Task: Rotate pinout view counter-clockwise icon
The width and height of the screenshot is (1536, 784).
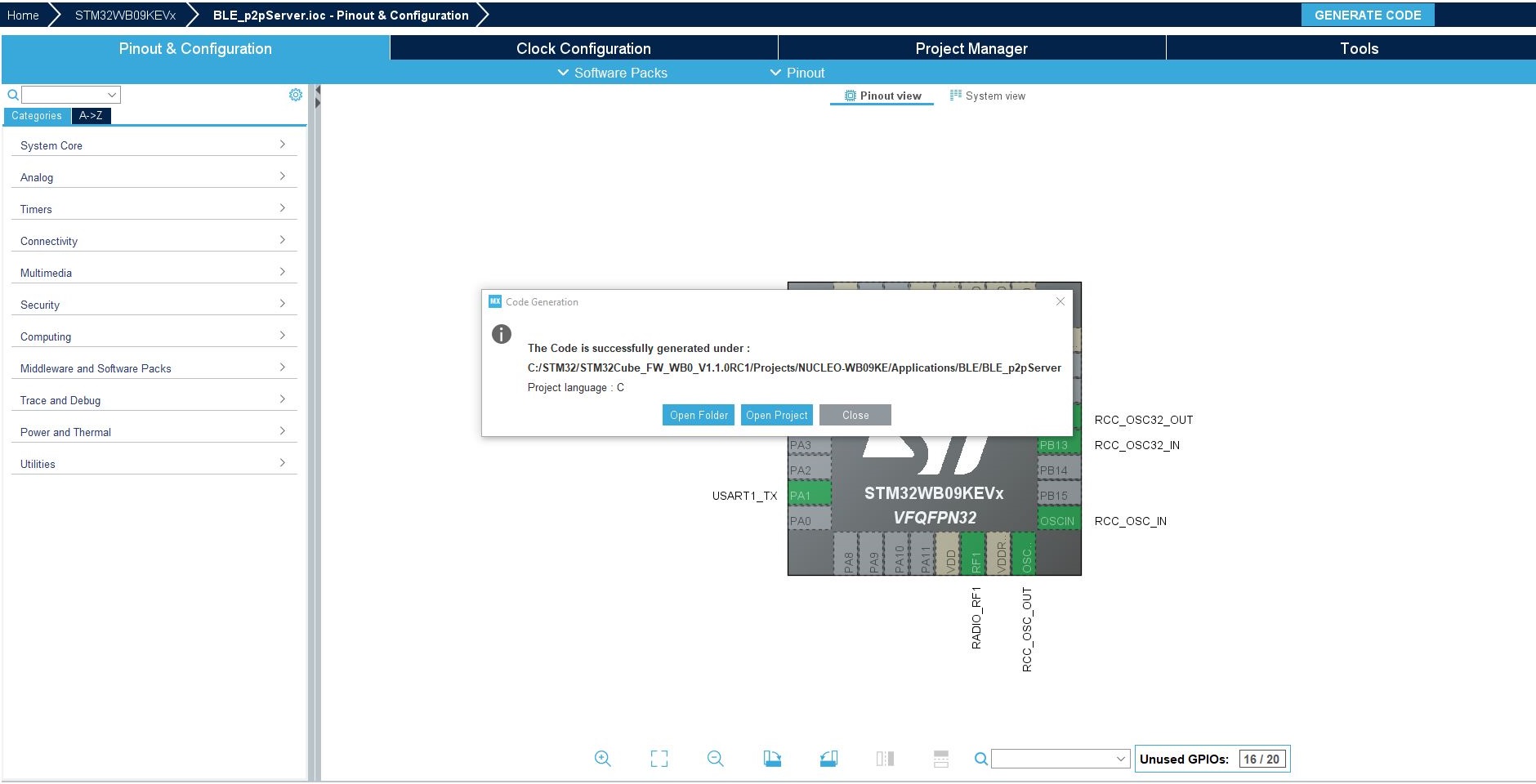Action: pyautogui.click(x=828, y=759)
